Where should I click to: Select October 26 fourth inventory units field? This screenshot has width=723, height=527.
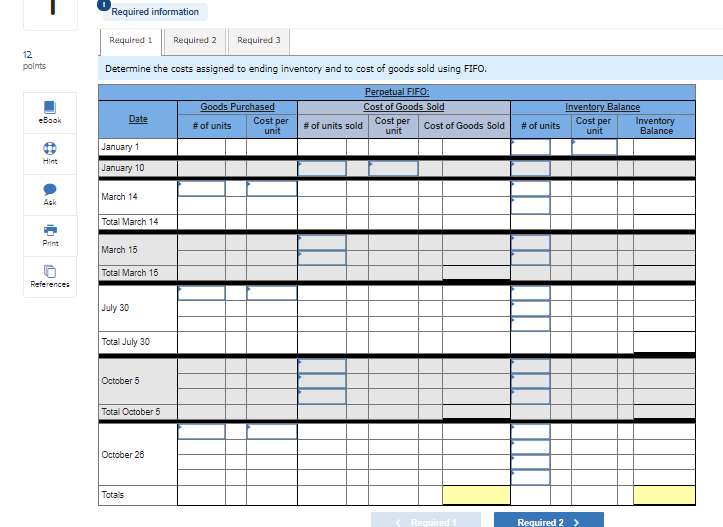pos(530,477)
